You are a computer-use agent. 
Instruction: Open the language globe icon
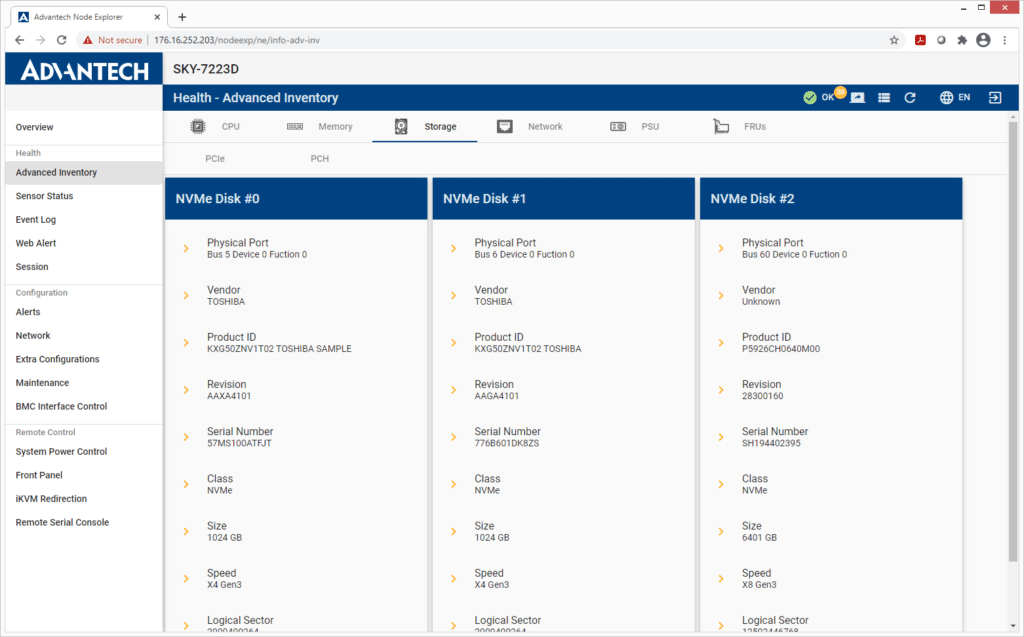(946, 97)
